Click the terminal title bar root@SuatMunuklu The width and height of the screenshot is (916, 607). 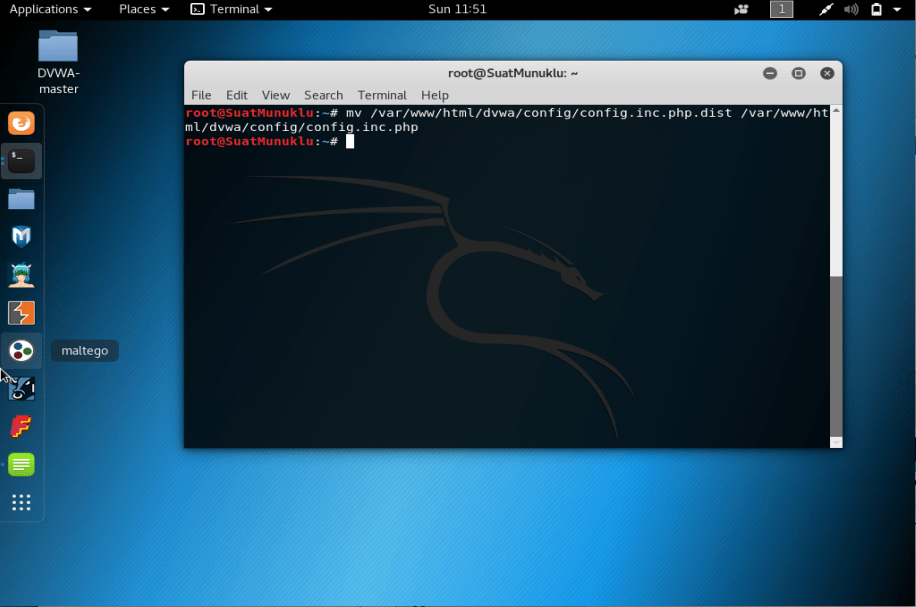click(512, 73)
